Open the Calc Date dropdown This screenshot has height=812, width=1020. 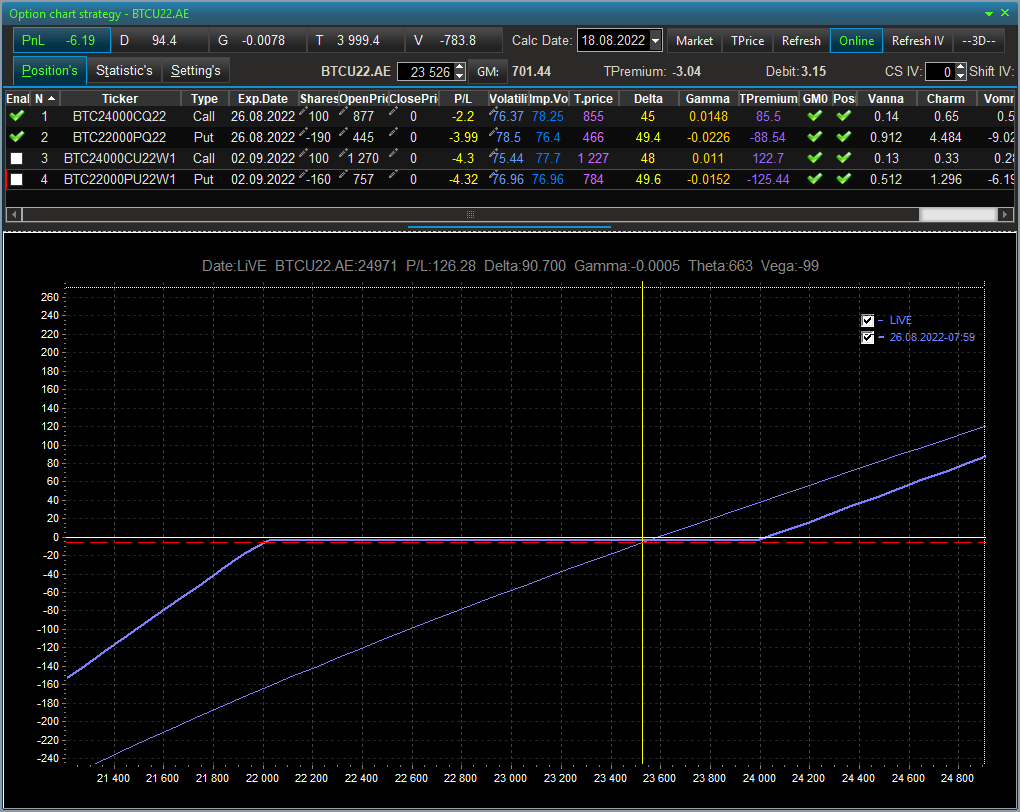click(656, 40)
